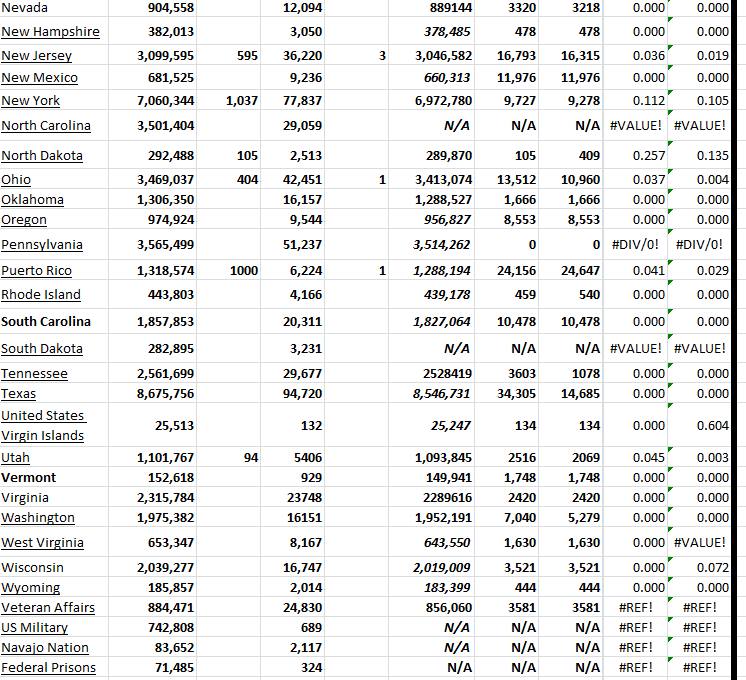Click the North Carolina hyperlink
746x680 pixels.
(45, 126)
